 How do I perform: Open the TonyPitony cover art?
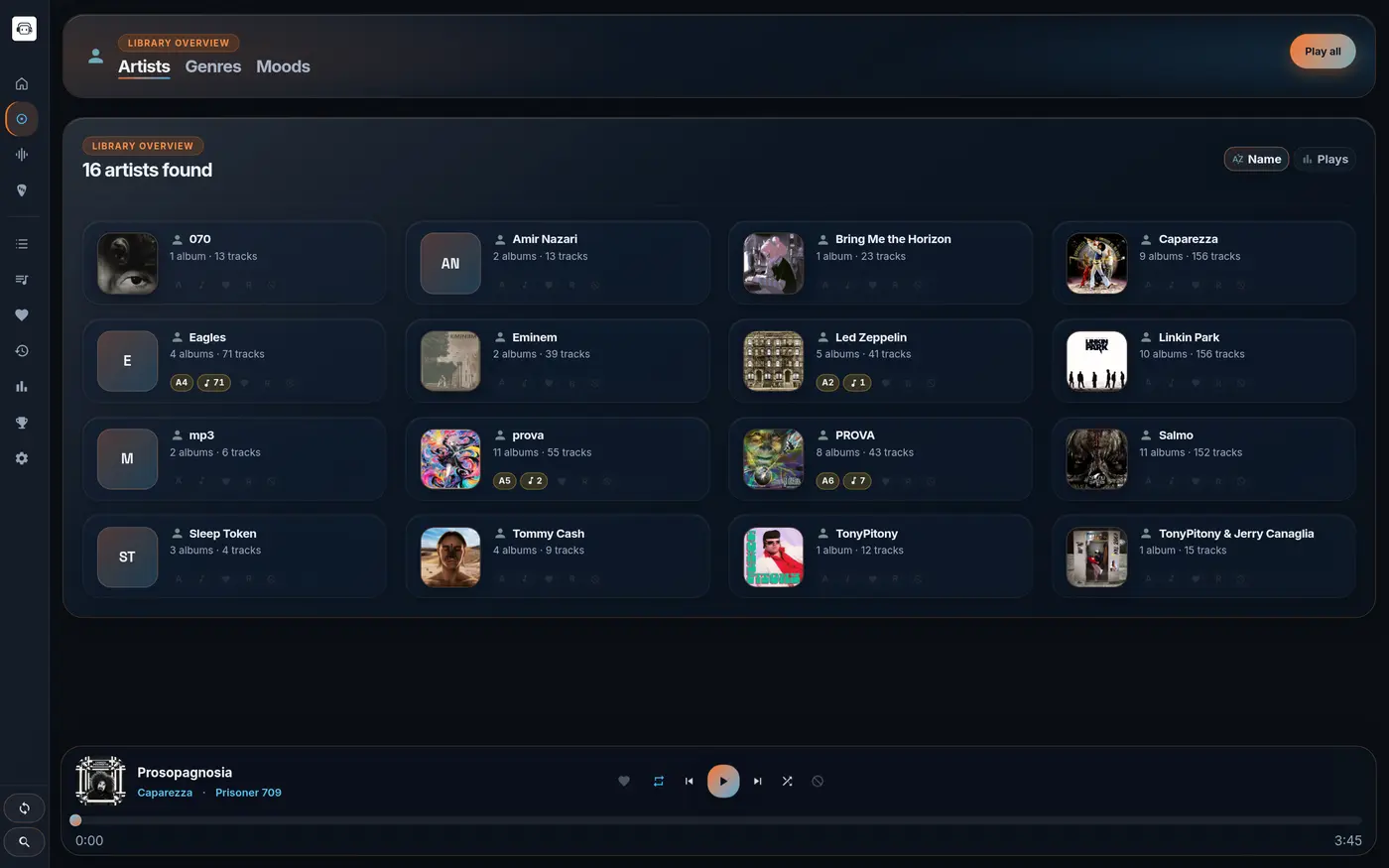point(774,558)
